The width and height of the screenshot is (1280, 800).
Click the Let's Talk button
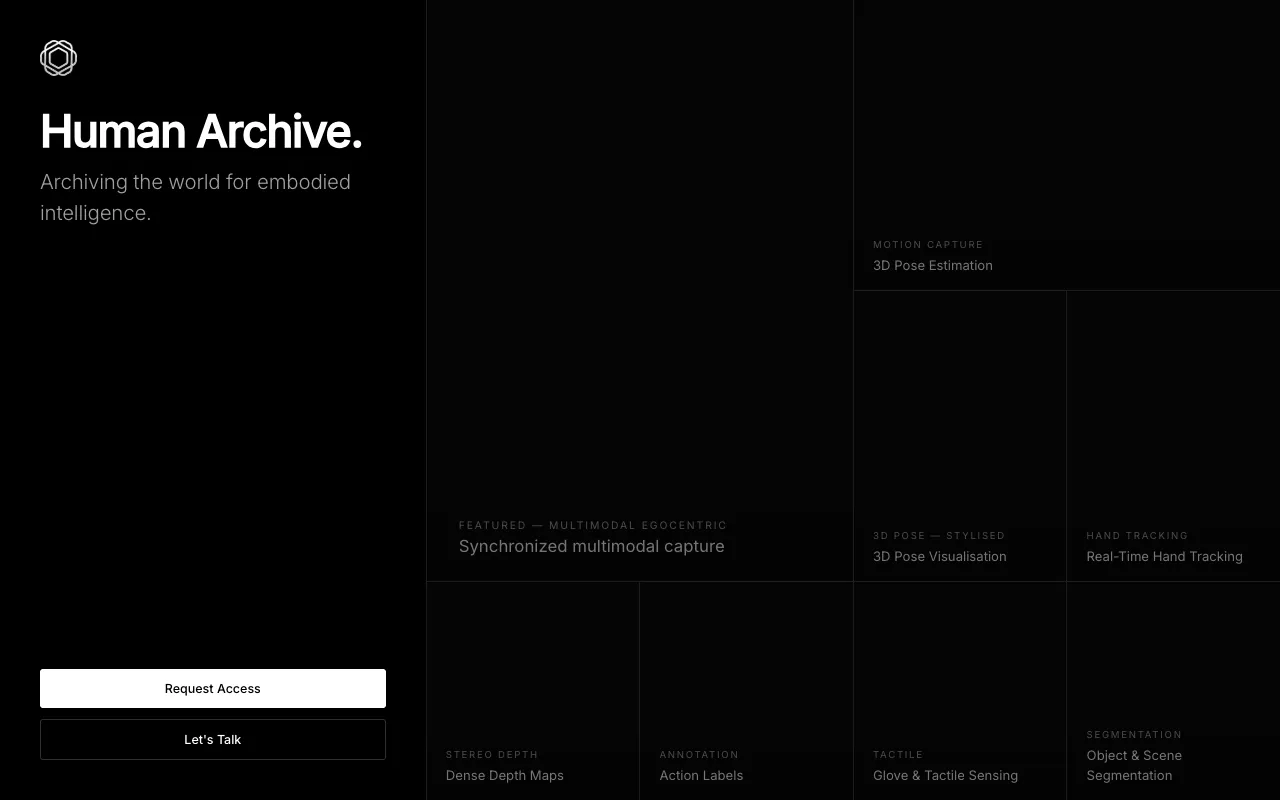pos(212,739)
